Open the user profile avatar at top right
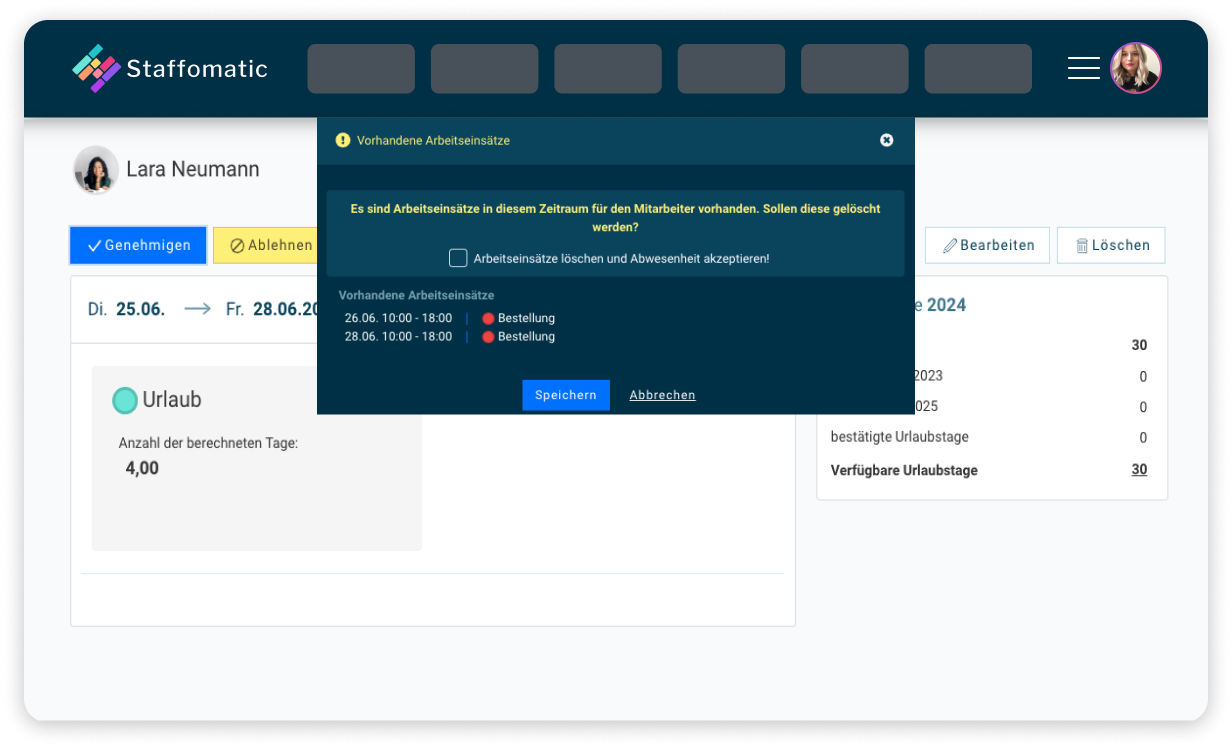This screenshot has height=751, width=1232. coord(1136,68)
